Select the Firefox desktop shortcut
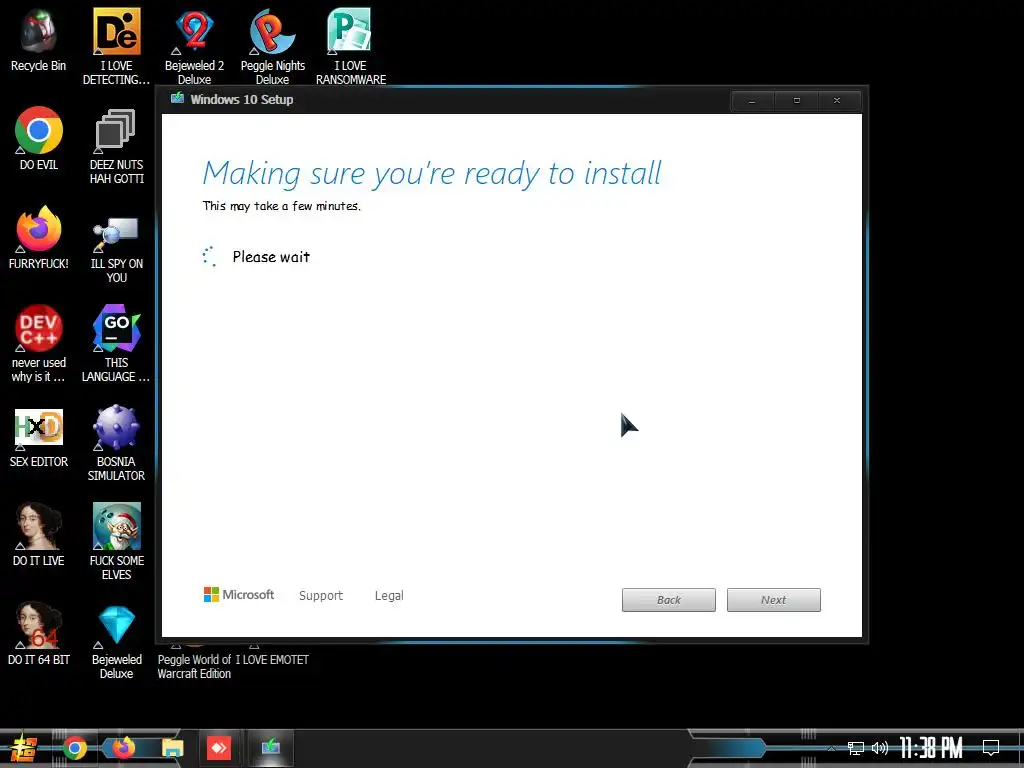Viewport: 1024px width, 768px height. 39,238
